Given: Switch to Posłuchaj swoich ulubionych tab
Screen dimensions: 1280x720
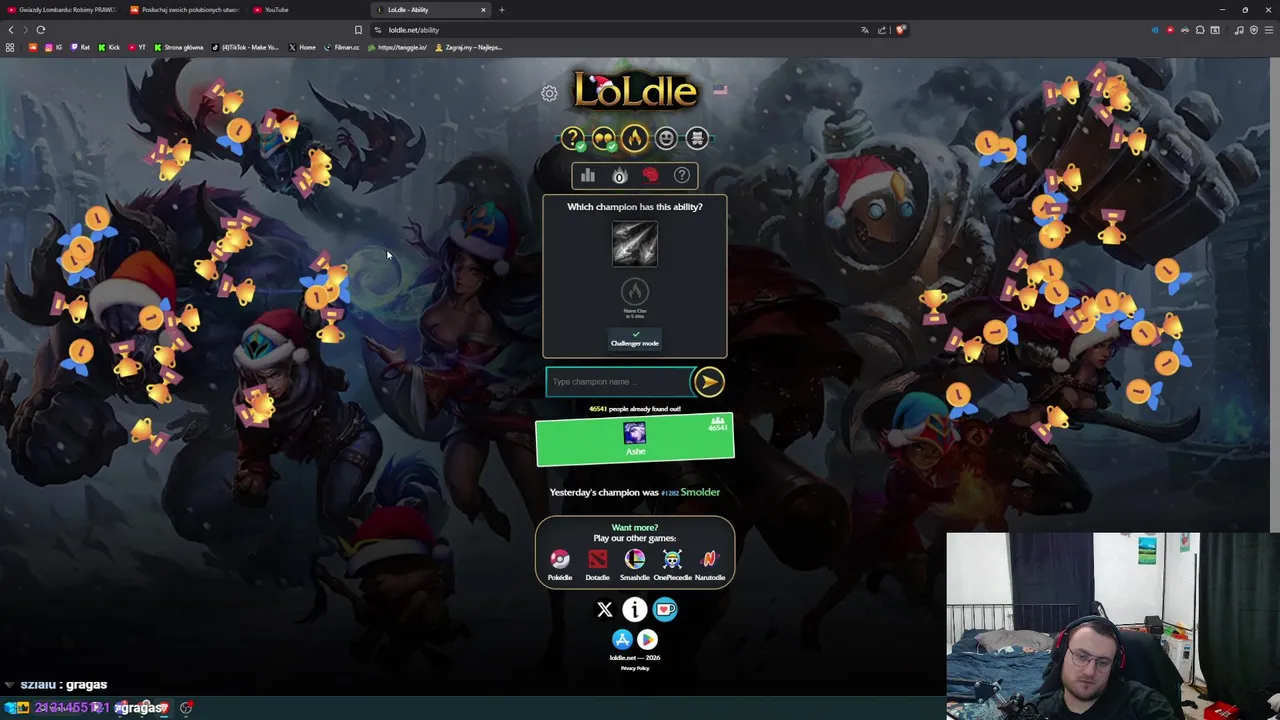Looking at the screenshot, I should (185, 10).
